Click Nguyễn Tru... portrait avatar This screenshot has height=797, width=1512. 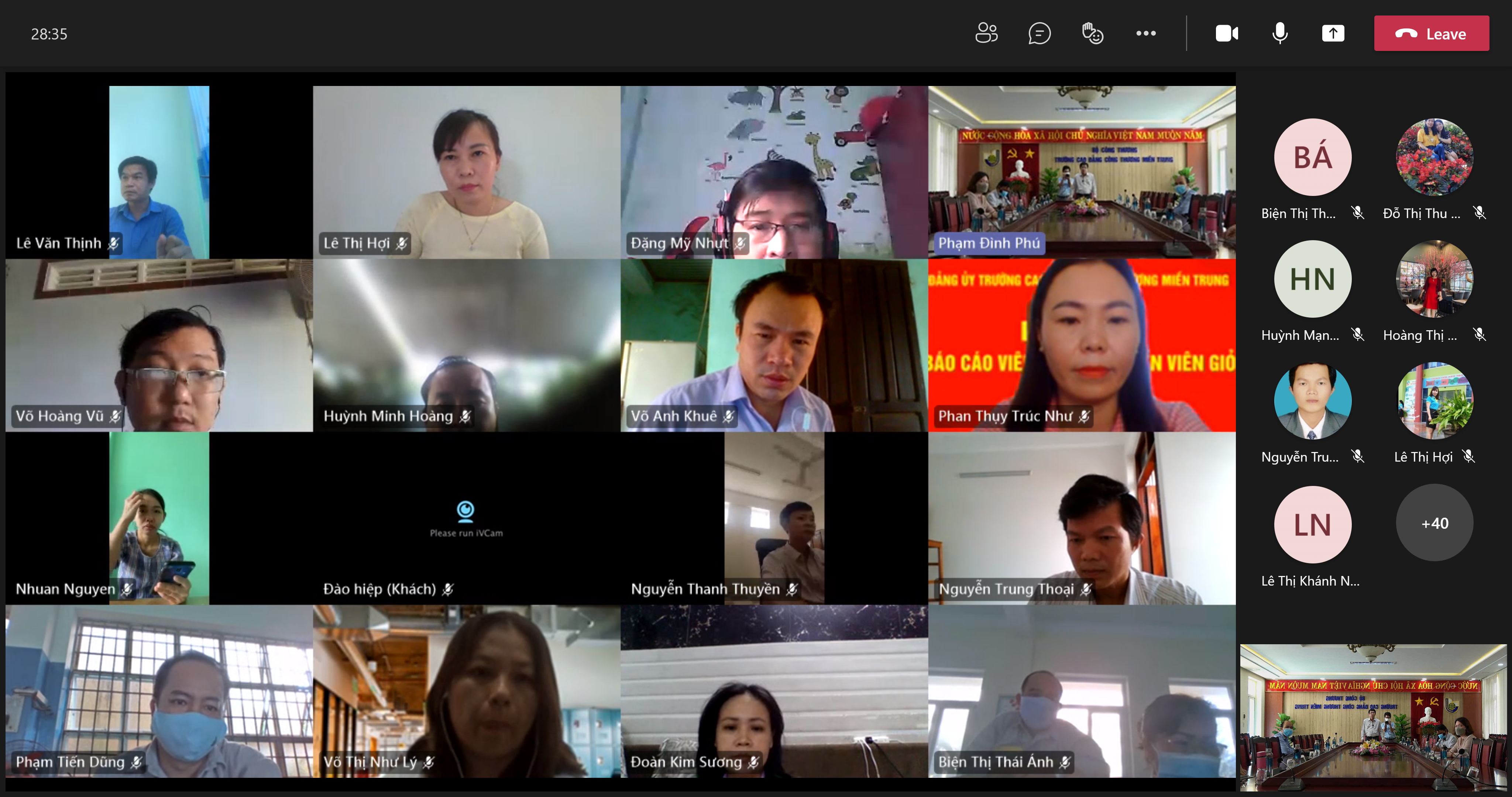[1312, 401]
